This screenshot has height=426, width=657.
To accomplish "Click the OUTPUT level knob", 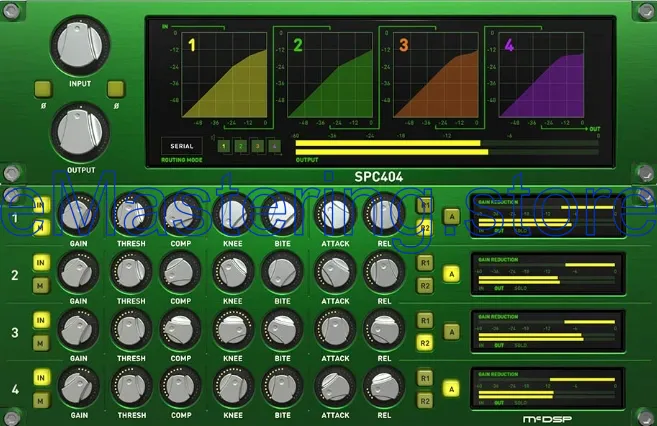I will click(x=80, y=132).
